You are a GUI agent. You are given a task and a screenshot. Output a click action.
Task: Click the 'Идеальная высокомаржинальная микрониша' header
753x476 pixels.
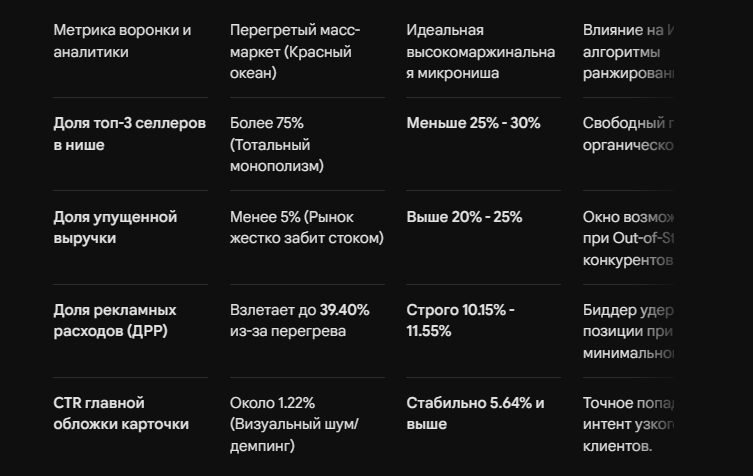coord(480,51)
